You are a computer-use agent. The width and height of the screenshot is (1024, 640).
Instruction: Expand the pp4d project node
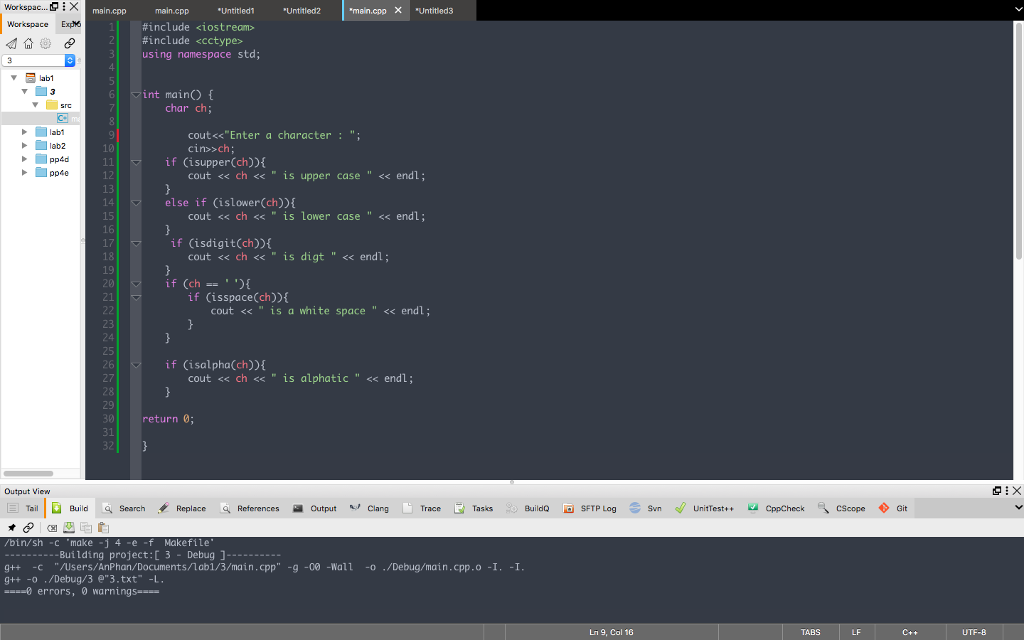pos(24,159)
